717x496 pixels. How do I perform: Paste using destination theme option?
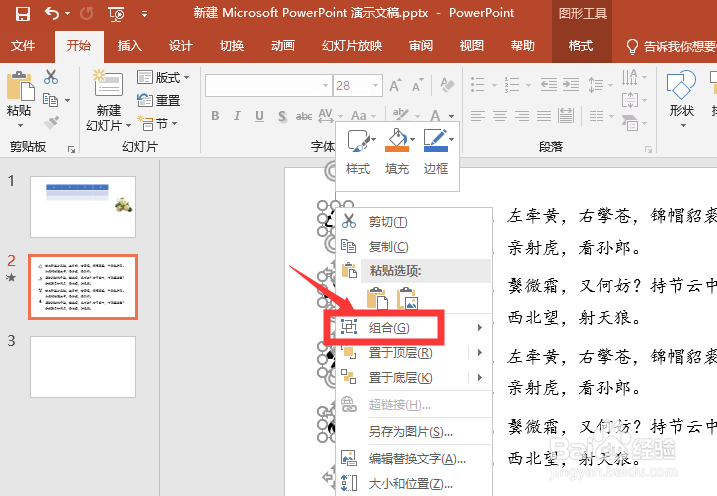(x=378, y=298)
